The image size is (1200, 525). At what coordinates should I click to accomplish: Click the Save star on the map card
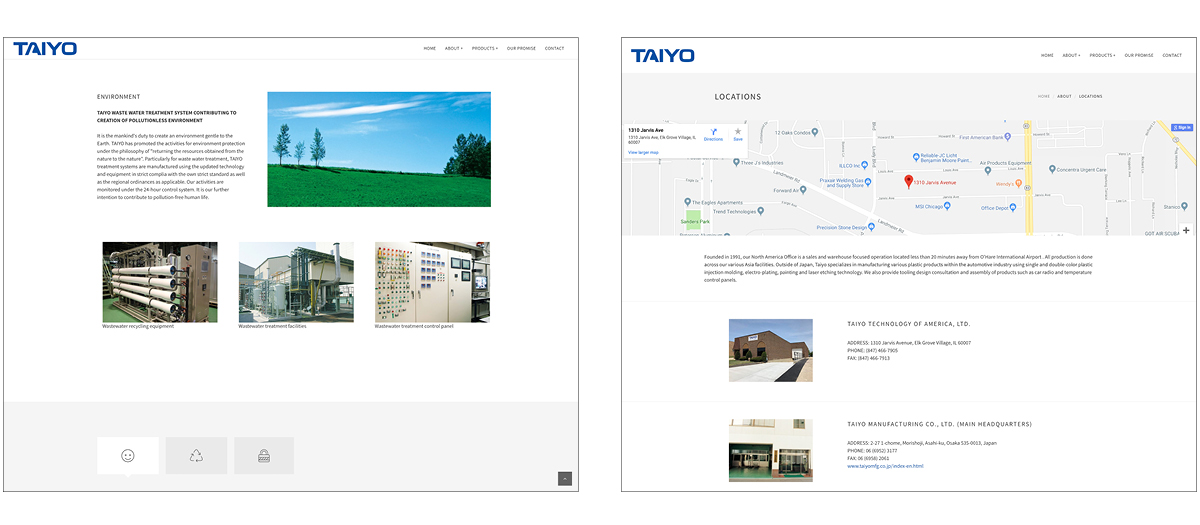click(738, 132)
